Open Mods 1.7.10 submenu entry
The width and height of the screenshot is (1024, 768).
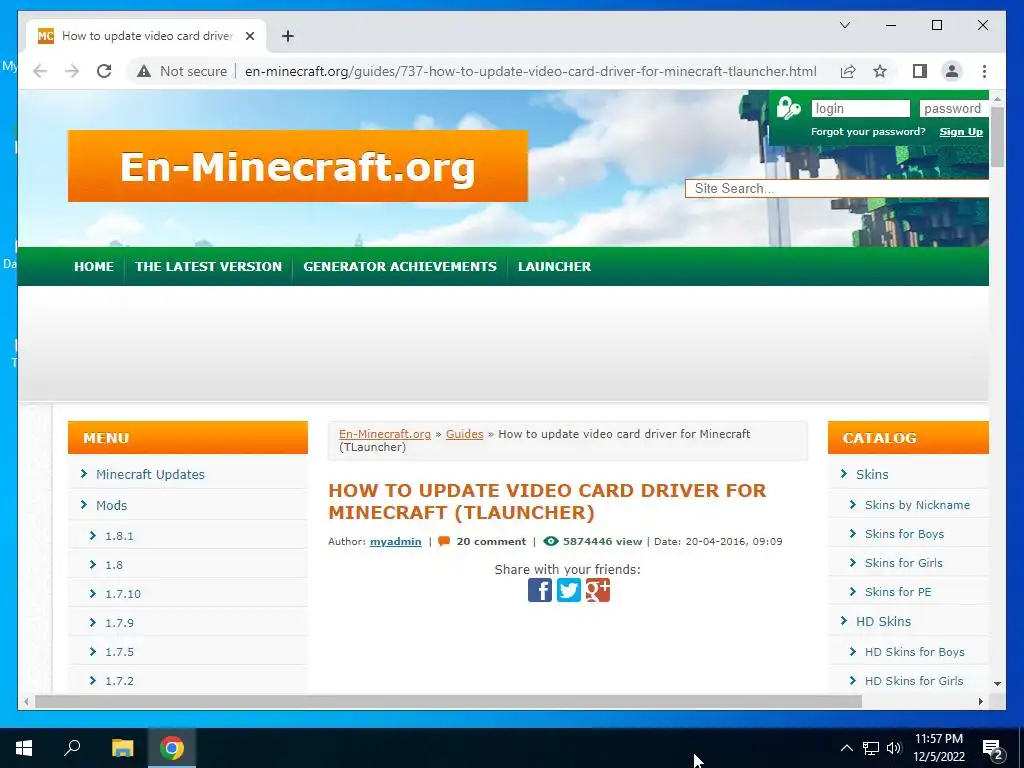click(123, 594)
